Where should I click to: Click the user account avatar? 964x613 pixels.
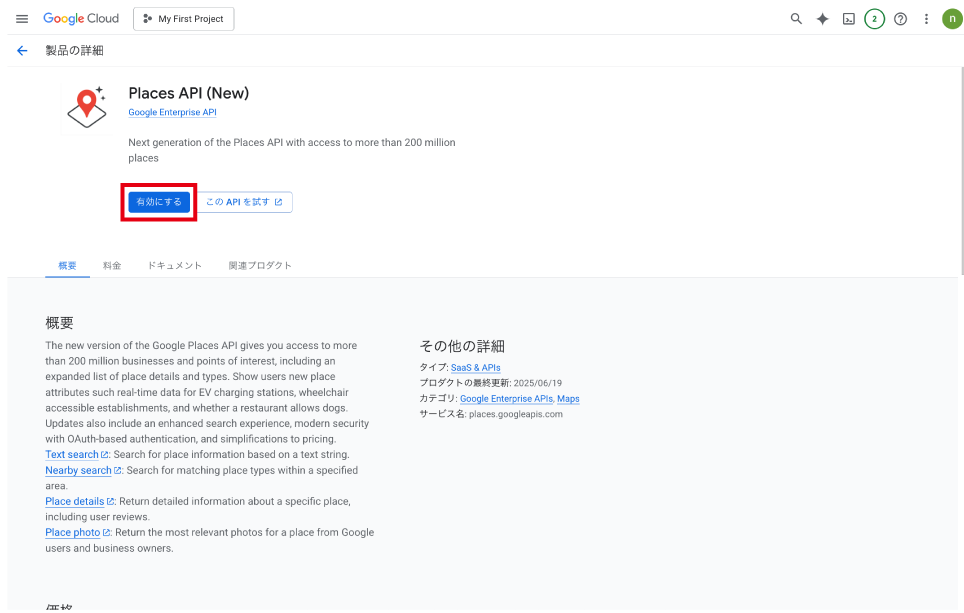(x=951, y=19)
